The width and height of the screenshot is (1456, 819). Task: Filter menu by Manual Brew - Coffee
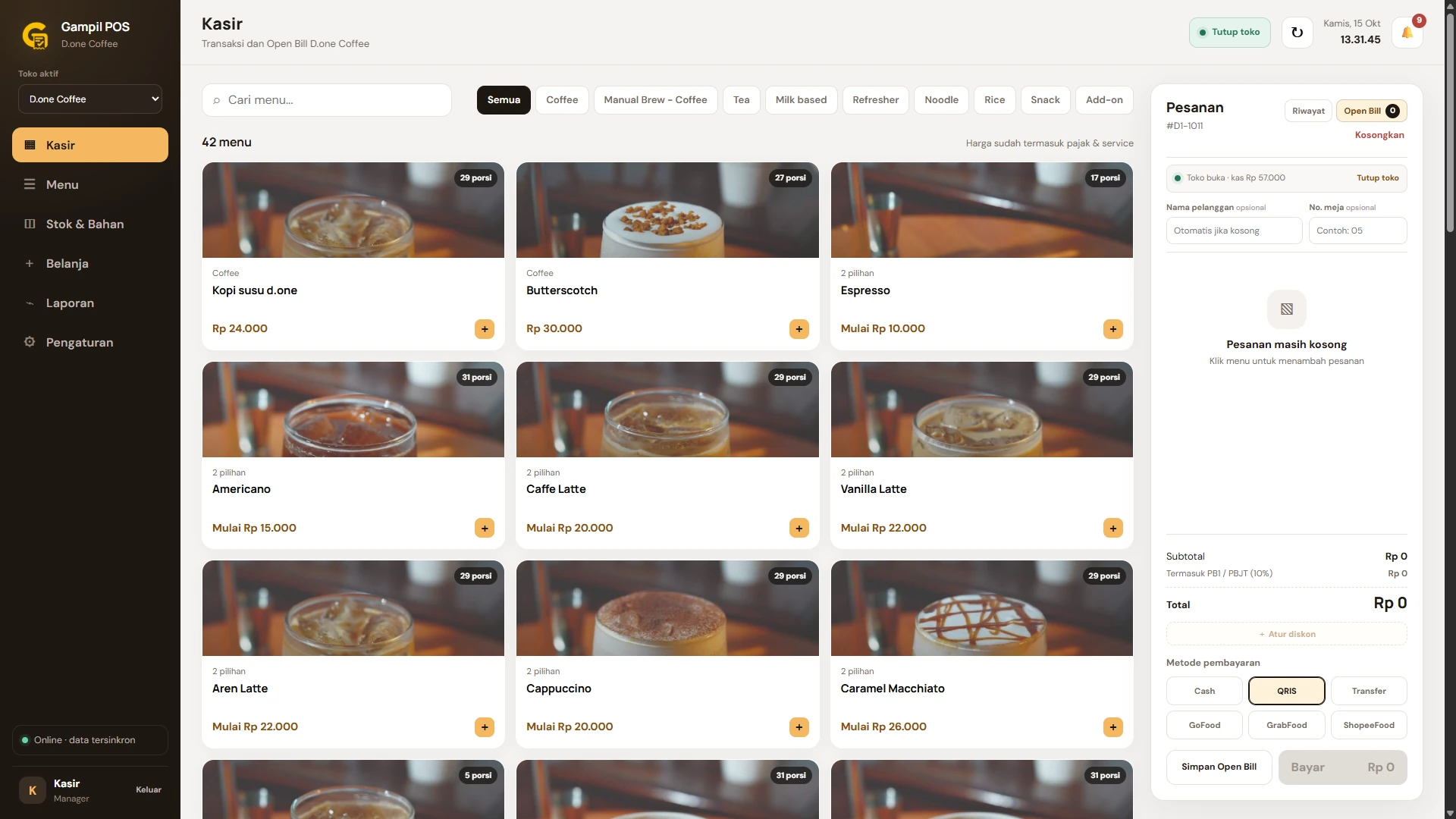655,100
